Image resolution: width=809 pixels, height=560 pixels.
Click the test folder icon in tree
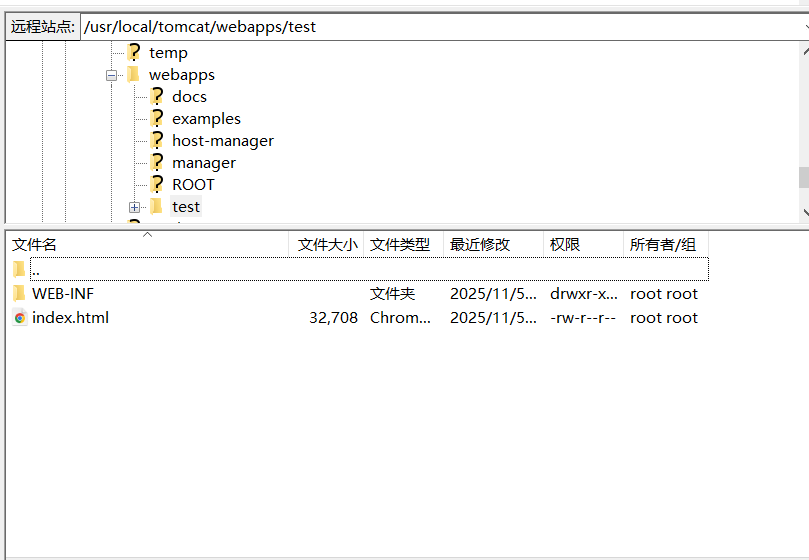(x=157, y=206)
